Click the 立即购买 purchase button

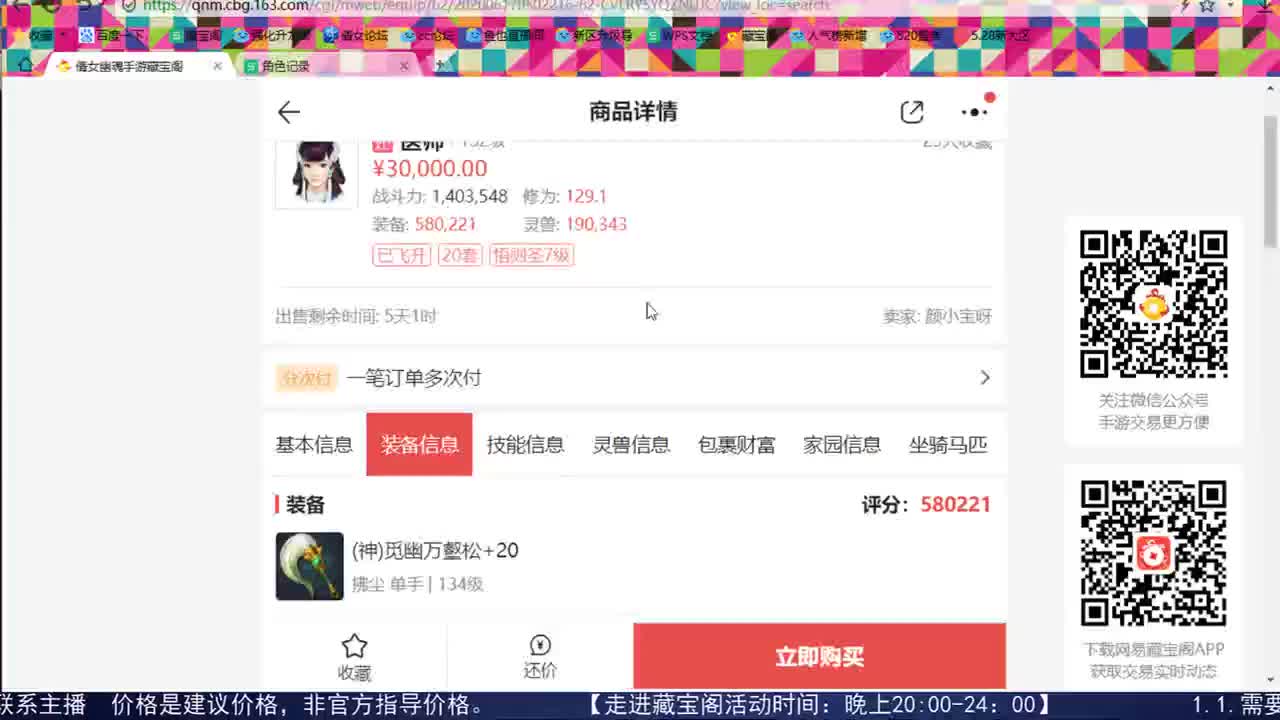(819, 656)
